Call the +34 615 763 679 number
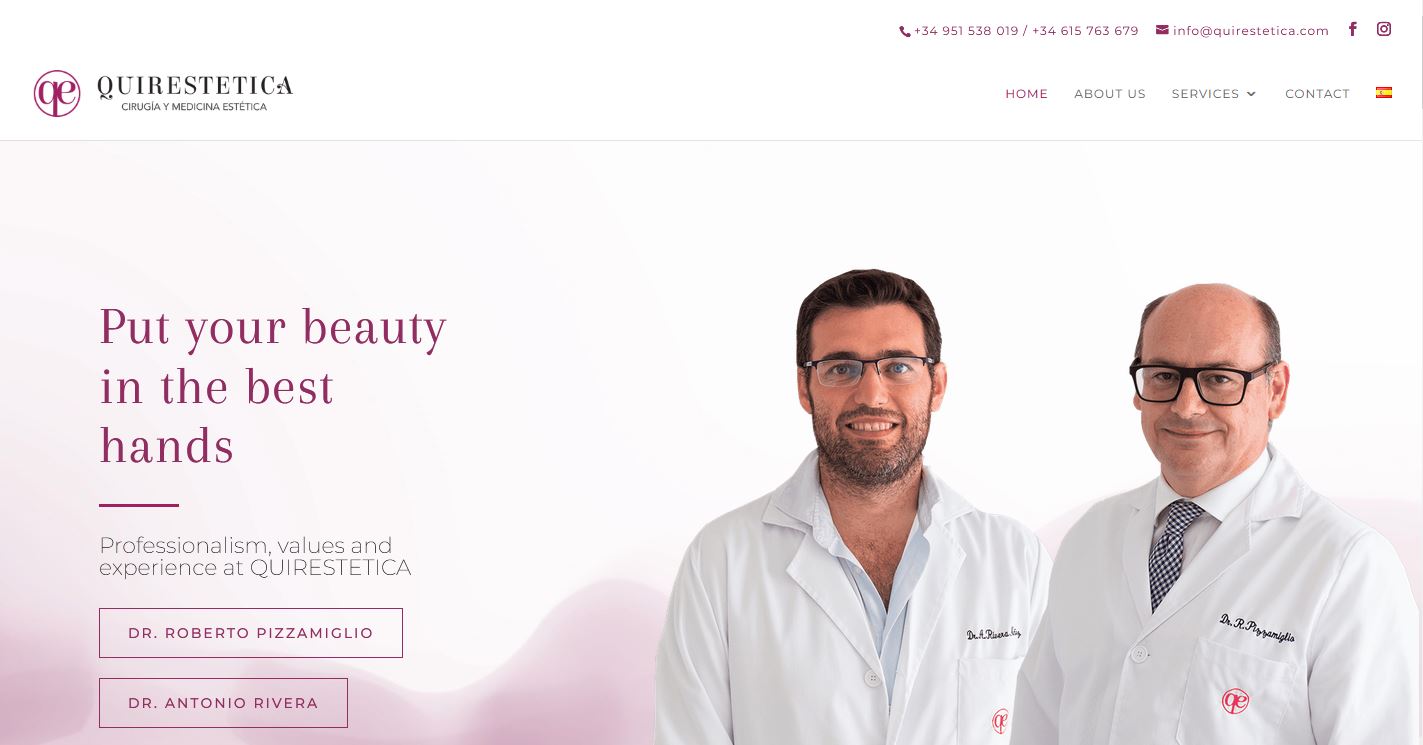Image resolution: width=1423 pixels, height=745 pixels. [x=1085, y=31]
